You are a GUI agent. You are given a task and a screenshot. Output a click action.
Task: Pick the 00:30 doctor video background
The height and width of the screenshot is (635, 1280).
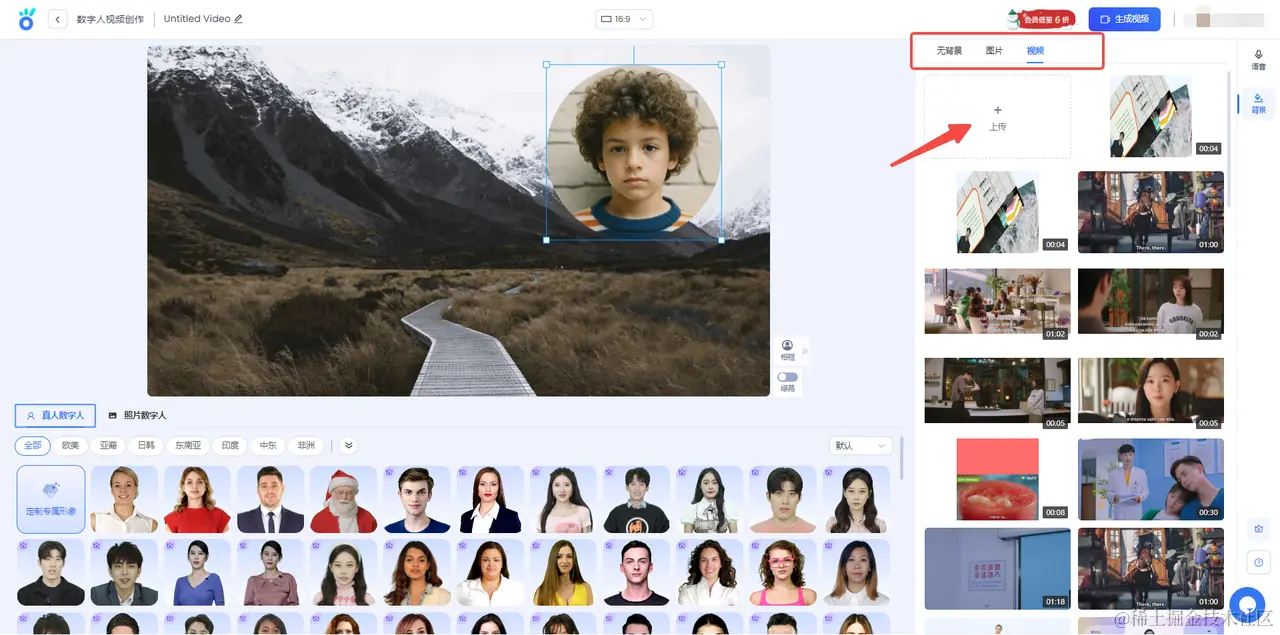pyautogui.click(x=1151, y=479)
